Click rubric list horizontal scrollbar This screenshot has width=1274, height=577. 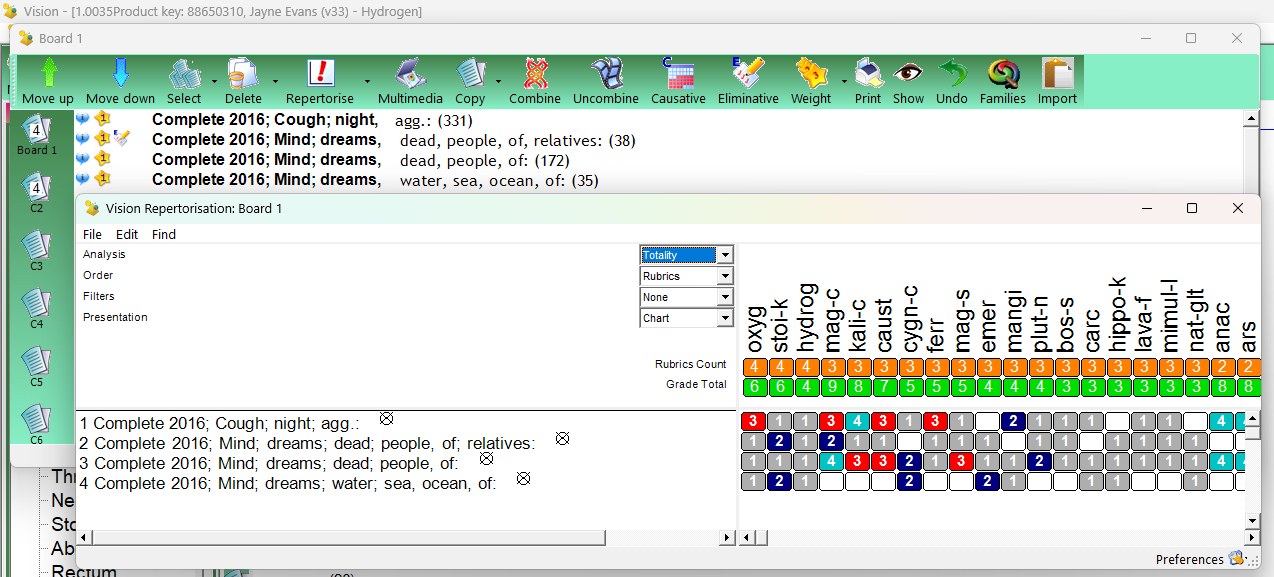coord(349,538)
